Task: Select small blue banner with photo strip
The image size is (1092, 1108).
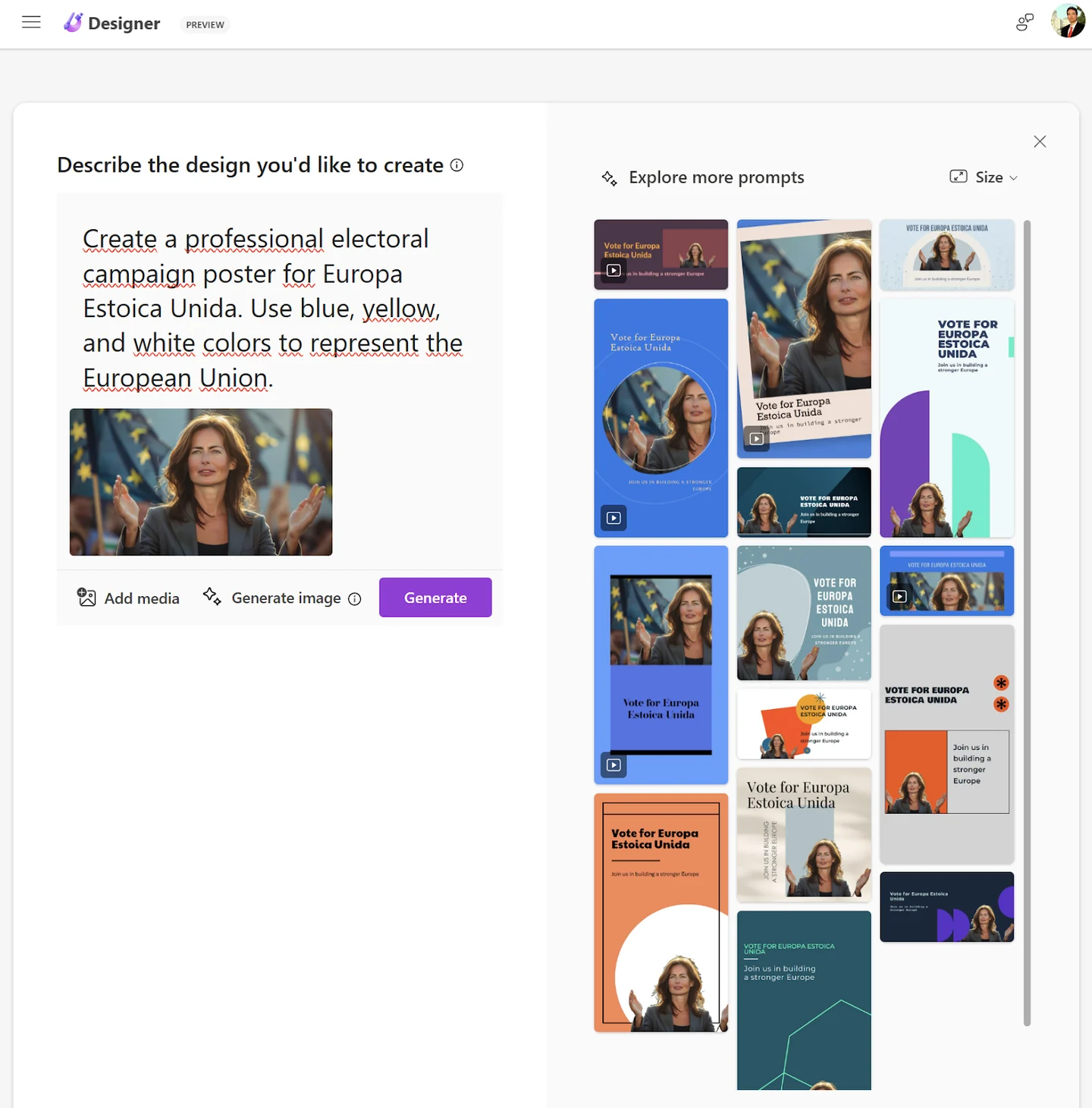Action: (946, 581)
